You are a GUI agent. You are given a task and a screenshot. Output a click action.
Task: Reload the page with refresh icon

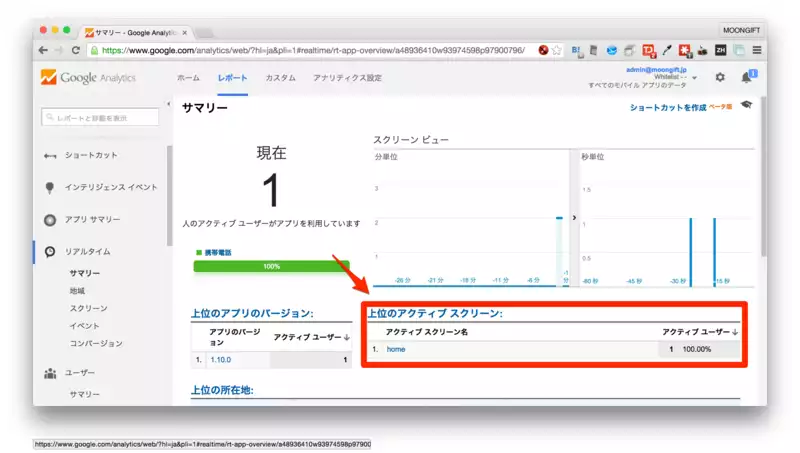coord(76,50)
